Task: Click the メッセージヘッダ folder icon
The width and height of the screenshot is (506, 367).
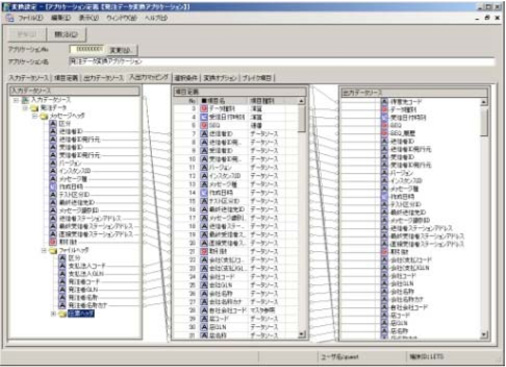Action: click(44, 116)
